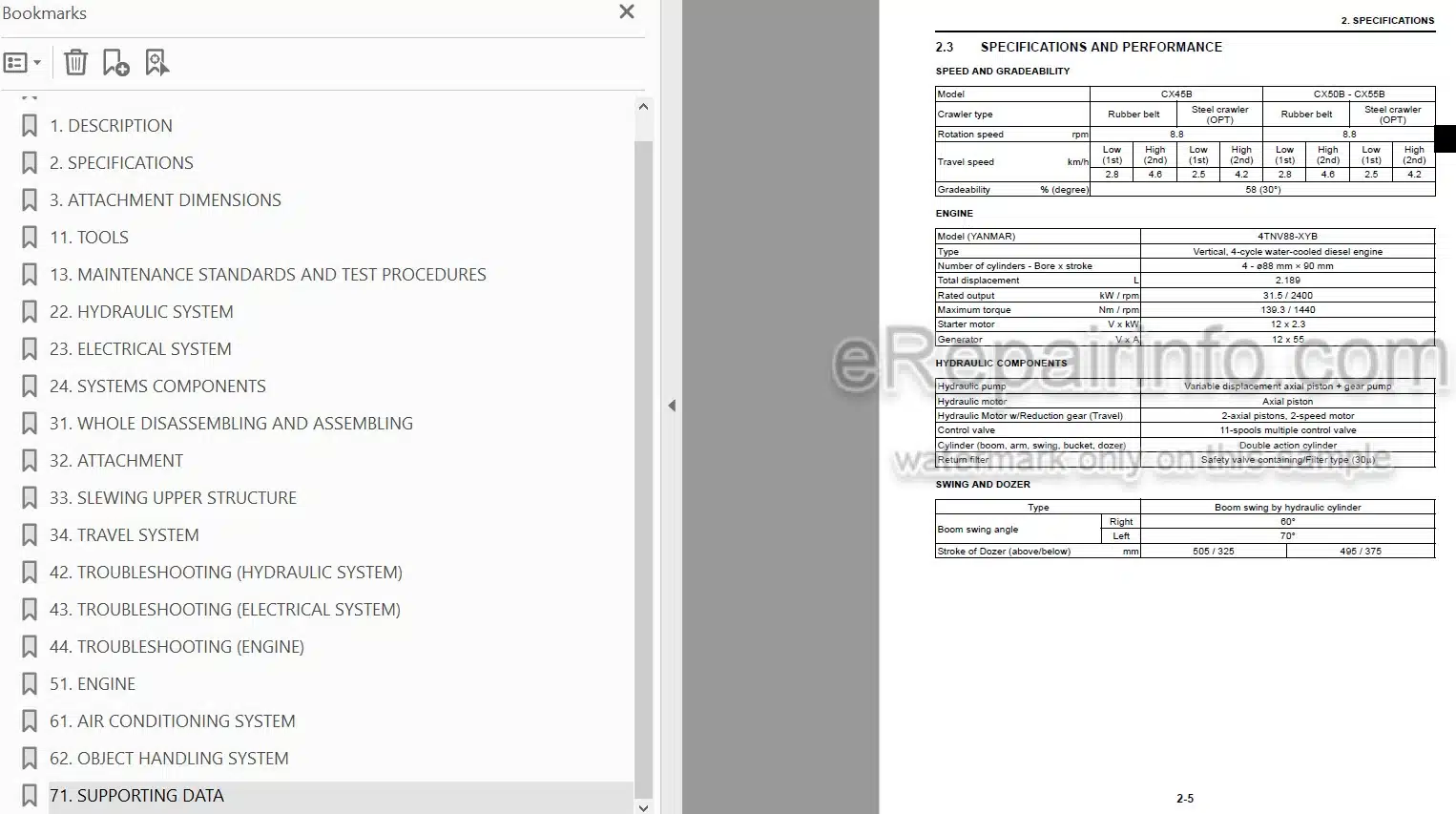Click bookmark icon beside 43. TROUBLESHOOTING (ELECTRICAL SYSTEM)

(x=30, y=610)
